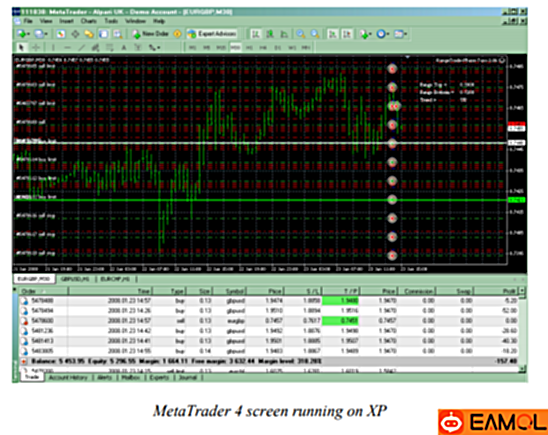Select the text label tool

pos(138,47)
